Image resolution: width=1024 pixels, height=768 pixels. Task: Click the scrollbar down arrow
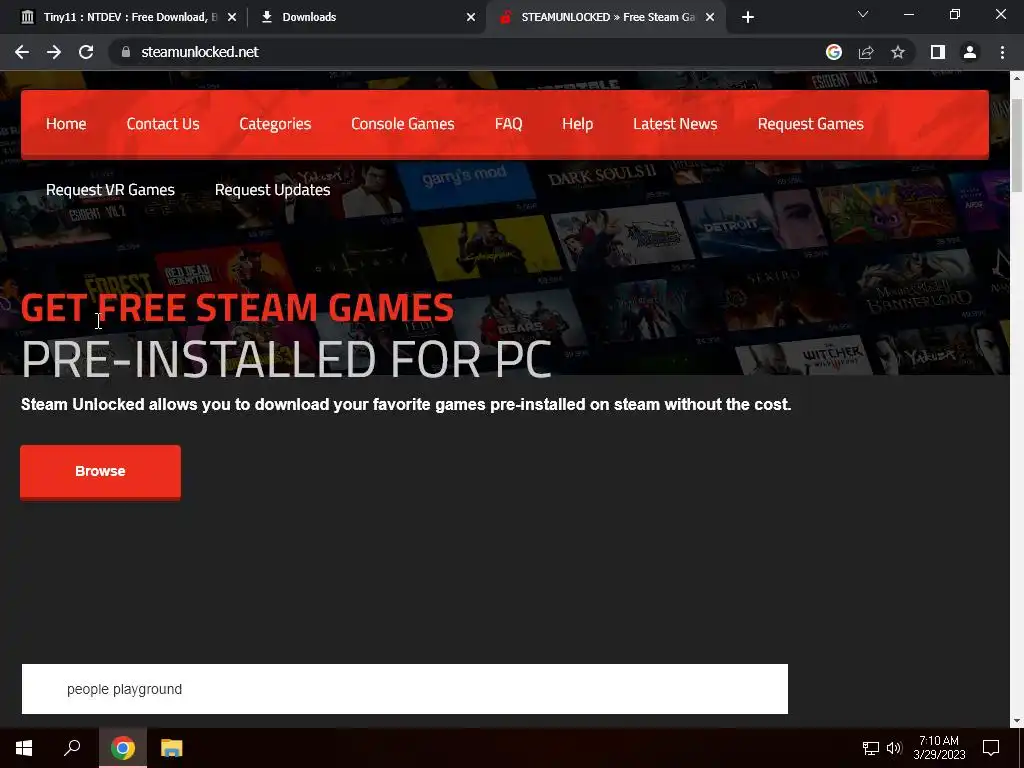click(x=1016, y=721)
